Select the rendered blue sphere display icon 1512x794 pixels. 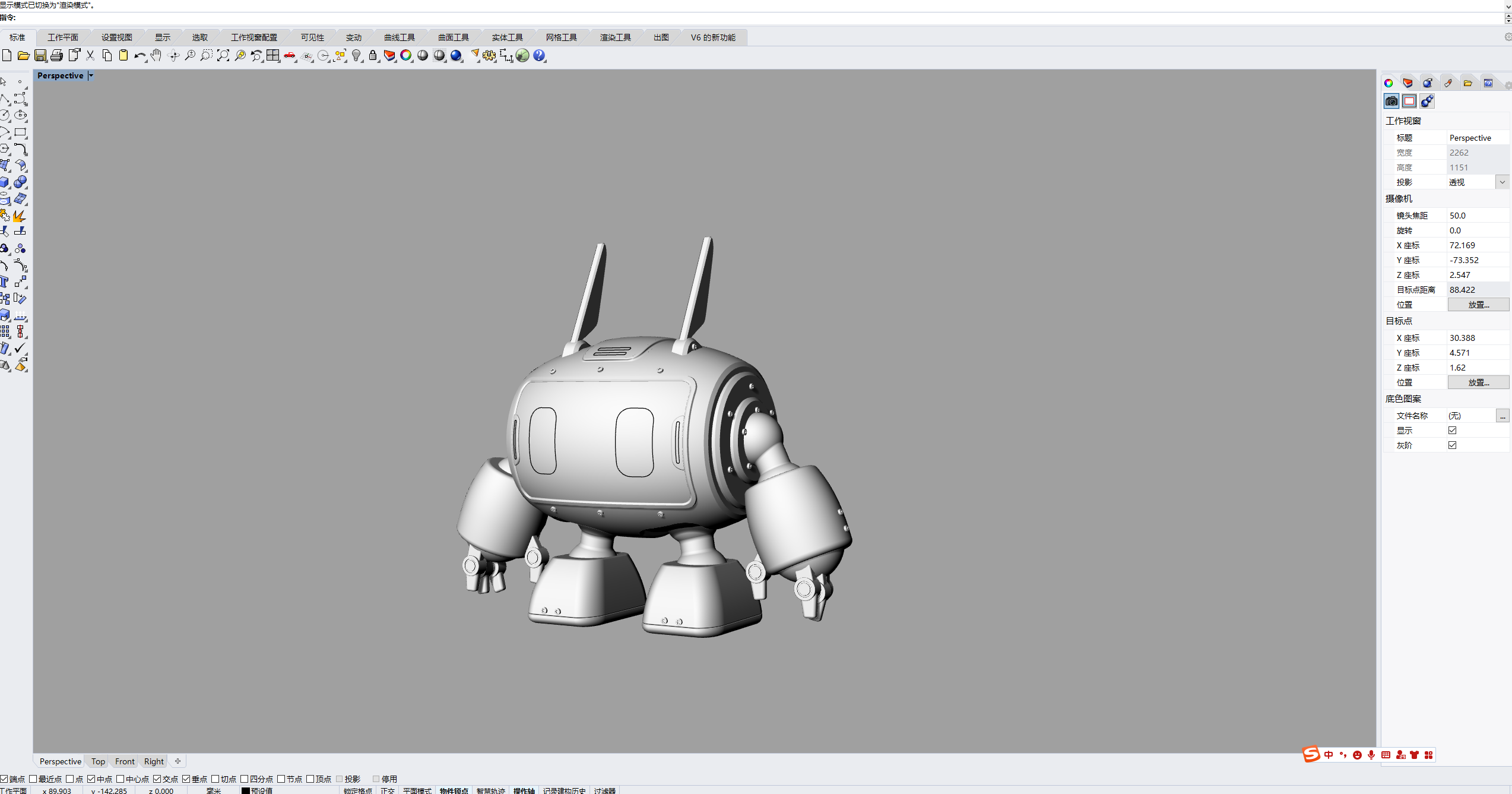click(456, 55)
